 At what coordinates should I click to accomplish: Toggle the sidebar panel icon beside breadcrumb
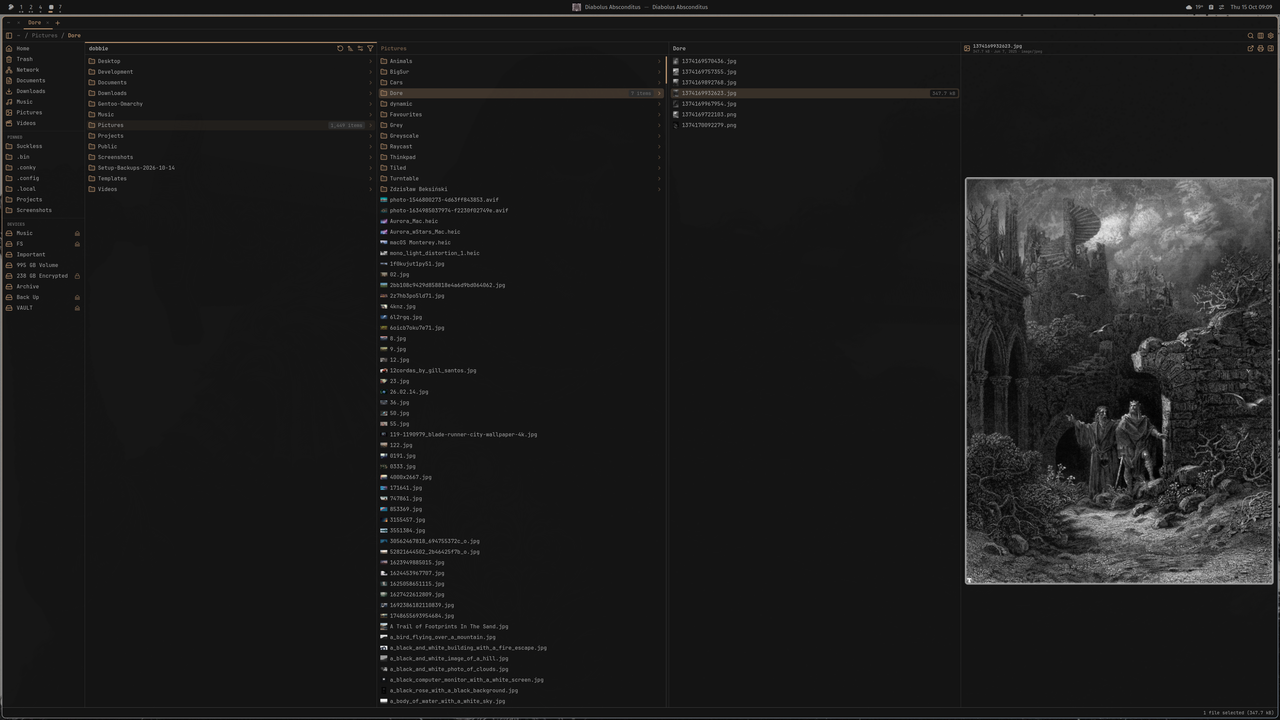9,36
